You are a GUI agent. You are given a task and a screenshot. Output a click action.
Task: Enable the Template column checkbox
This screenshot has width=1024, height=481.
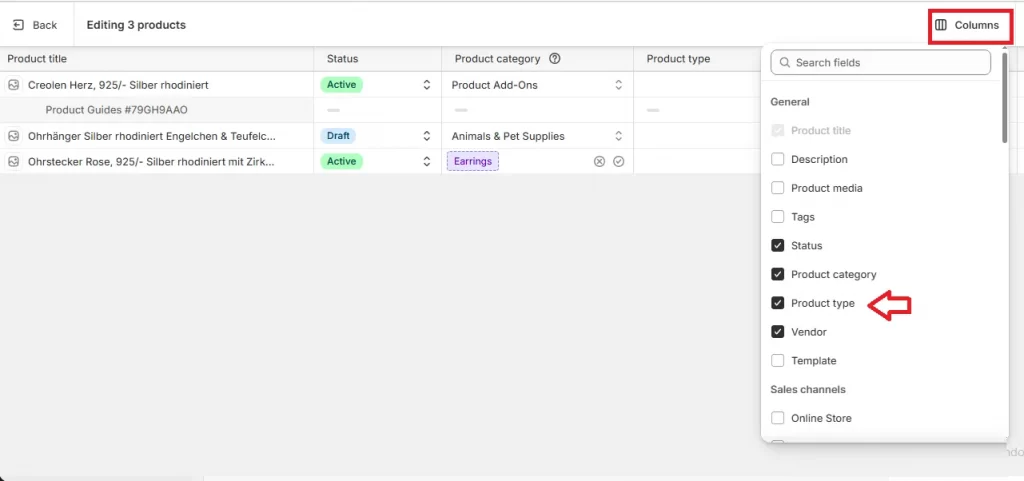[777, 360]
